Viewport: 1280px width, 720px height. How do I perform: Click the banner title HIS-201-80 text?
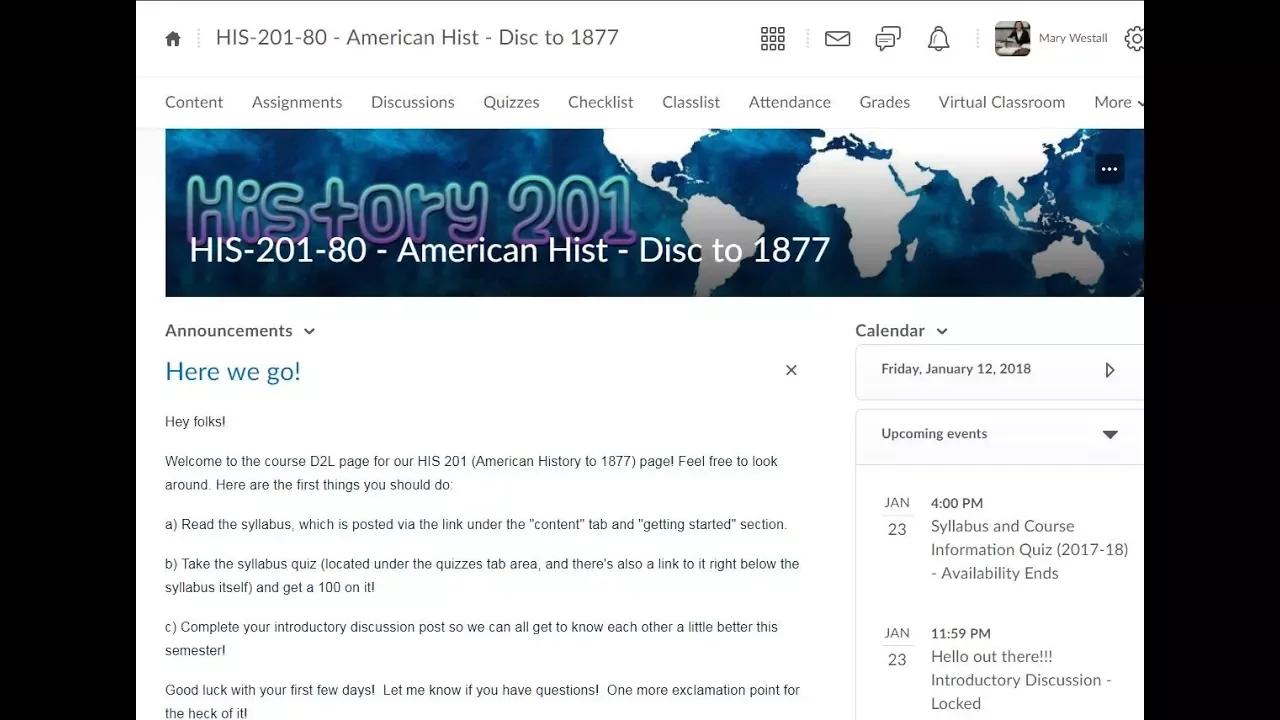pyautogui.click(x=510, y=250)
